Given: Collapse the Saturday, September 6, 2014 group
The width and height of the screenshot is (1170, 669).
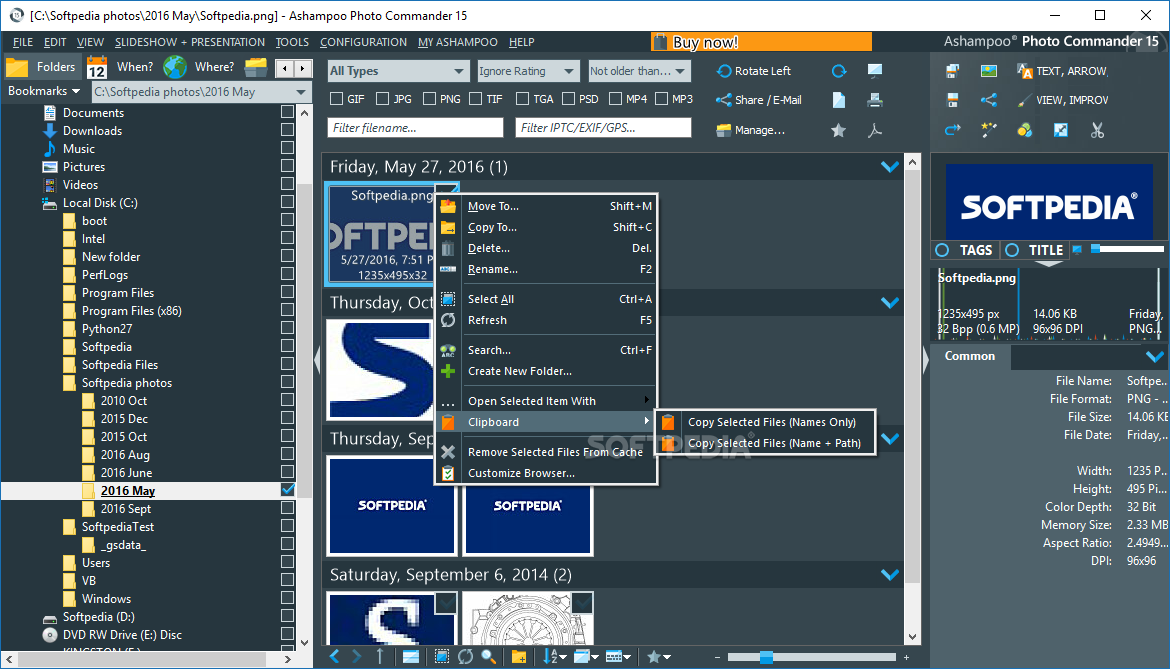Looking at the screenshot, I should (889, 574).
